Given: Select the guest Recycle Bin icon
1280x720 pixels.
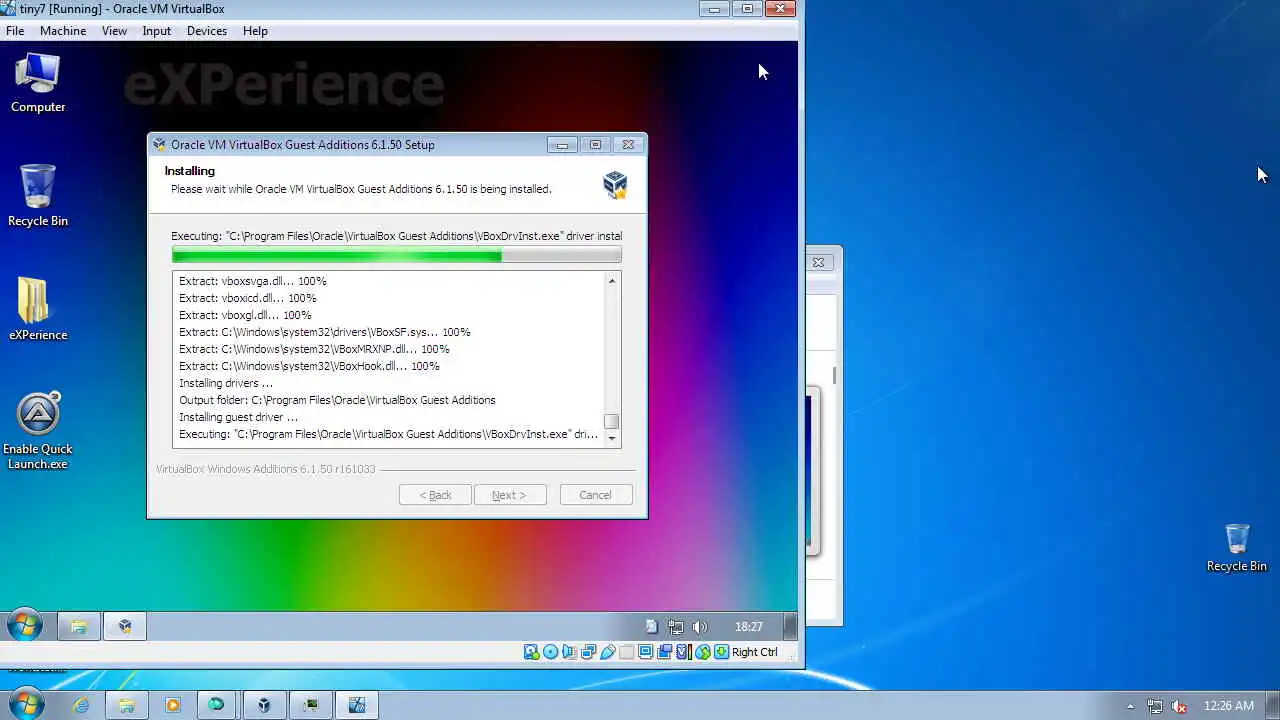Looking at the screenshot, I should 38,196.
